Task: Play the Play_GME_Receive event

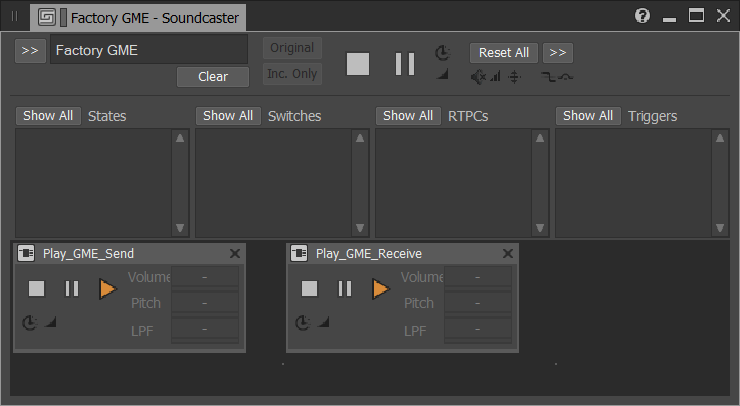Action: (380, 289)
